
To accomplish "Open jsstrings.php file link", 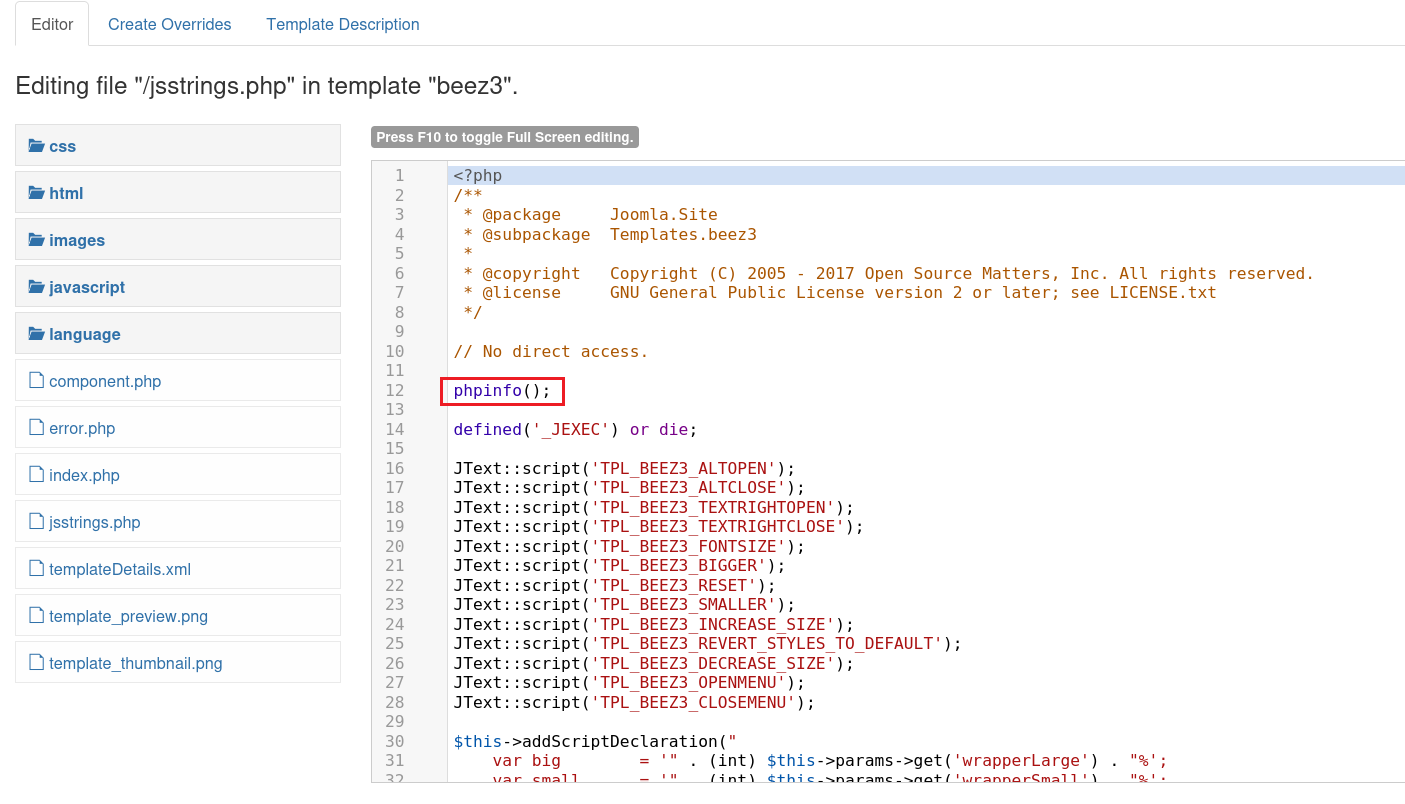I will [x=95, y=522].
